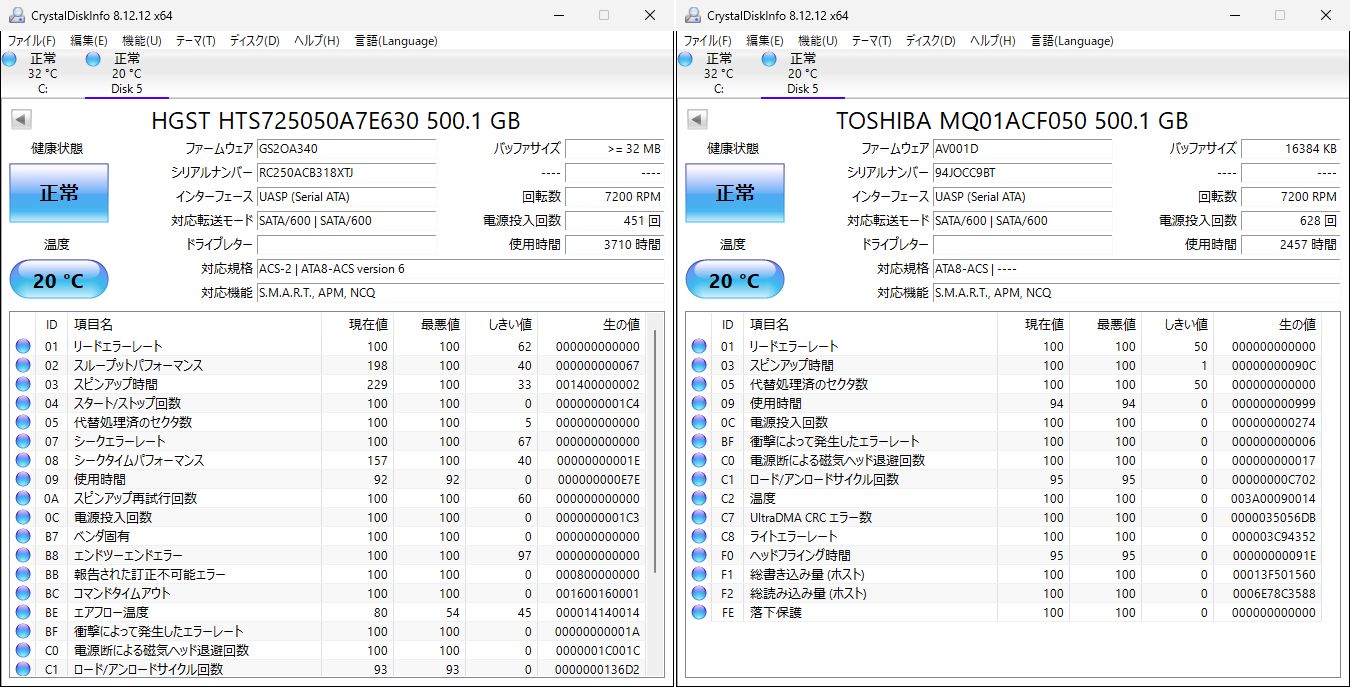The height and width of the screenshot is (687, 1350).
Task: Click the back navigation arrow in TOSHIBA window
Action: click(695, 119)
